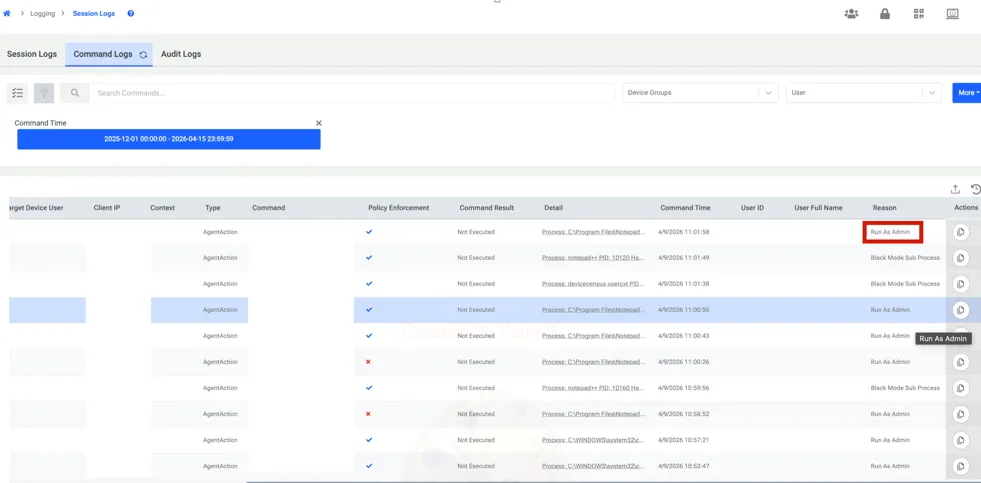Copy action for the 11:00:55 row
Image resolution: width=981 pixels, height=483 pixels.
(960, 310)
